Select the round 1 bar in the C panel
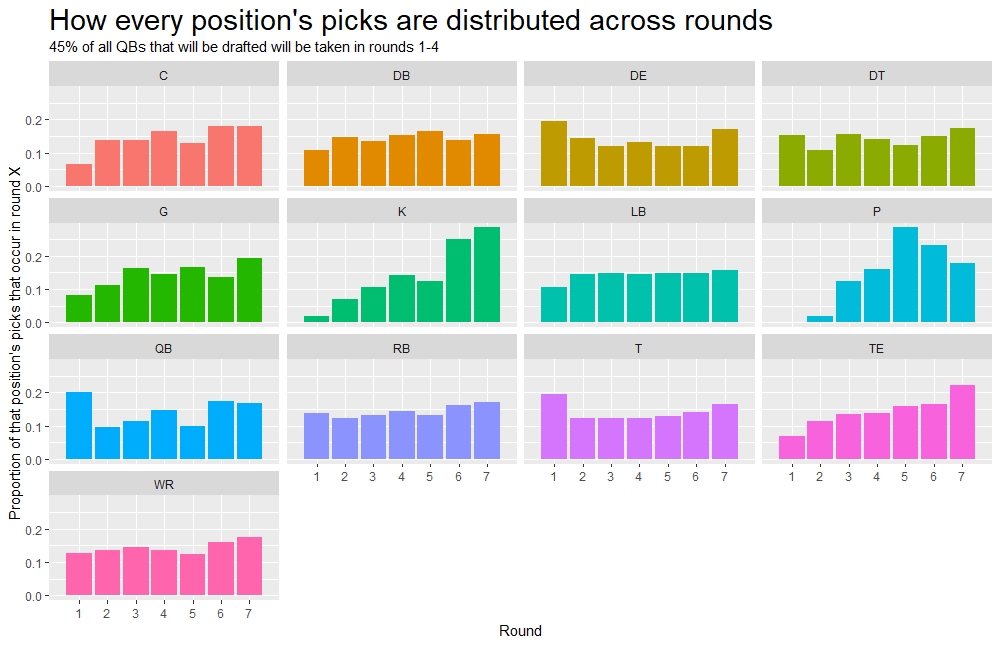The height and width of the screenshot is (646, 1000). 79,175
